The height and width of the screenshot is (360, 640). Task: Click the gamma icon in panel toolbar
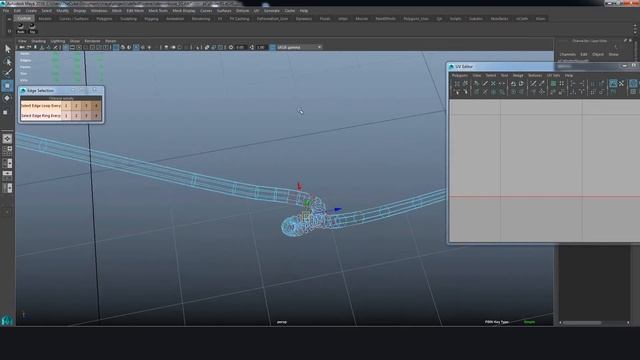click(x=251, y=47)
